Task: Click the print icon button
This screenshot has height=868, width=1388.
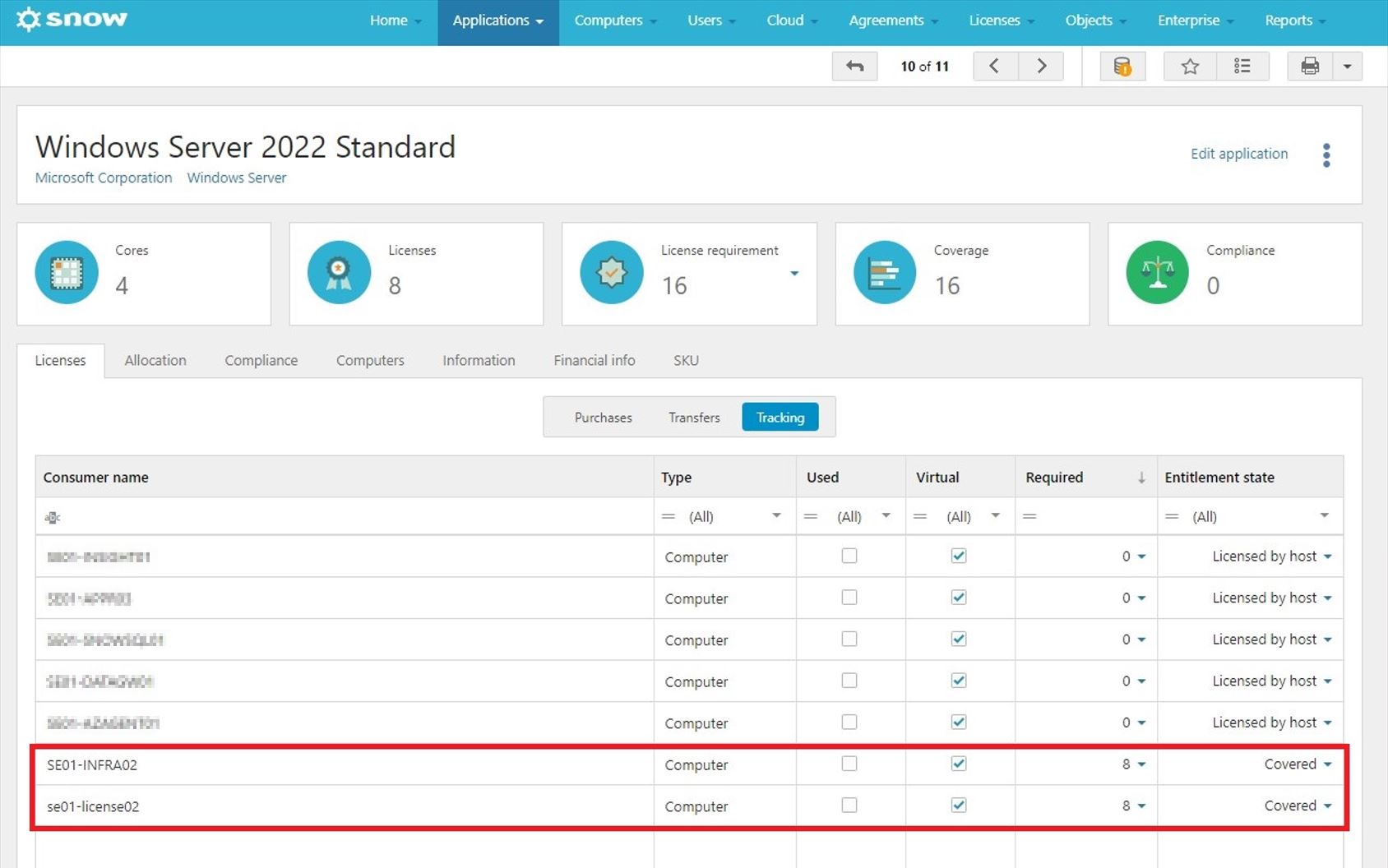Action: coord(1310,67)
